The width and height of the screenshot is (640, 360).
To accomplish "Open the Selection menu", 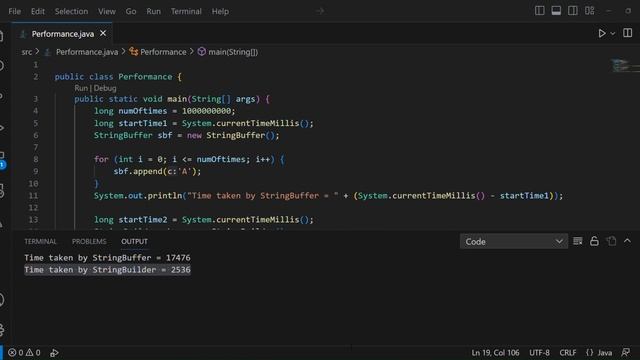I will [71, 11].
